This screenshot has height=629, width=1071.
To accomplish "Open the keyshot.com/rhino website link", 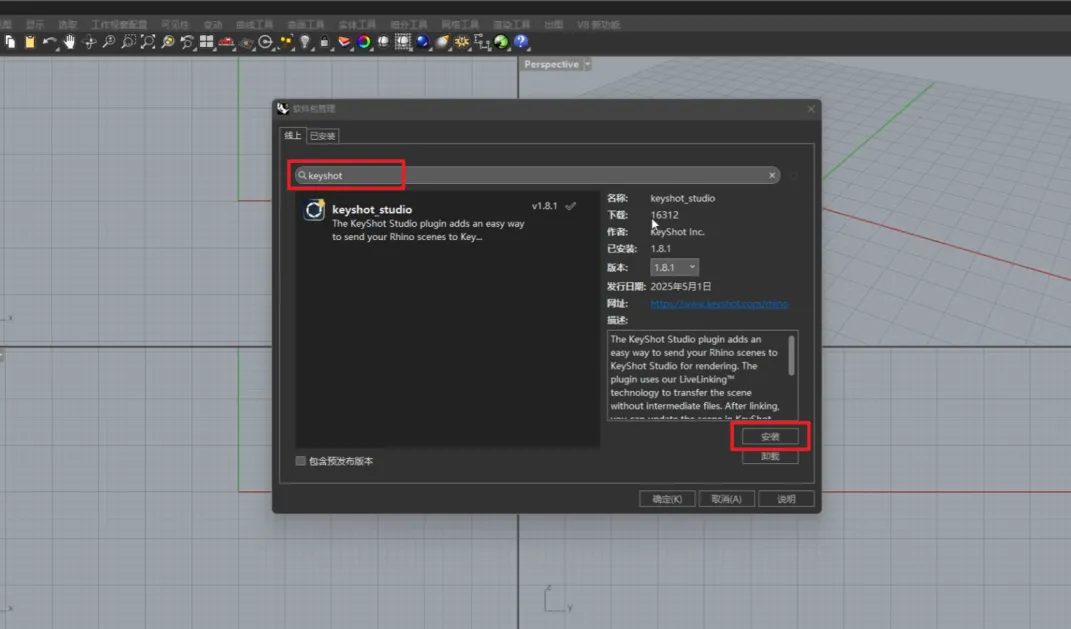I will click(x=719, y=303).
